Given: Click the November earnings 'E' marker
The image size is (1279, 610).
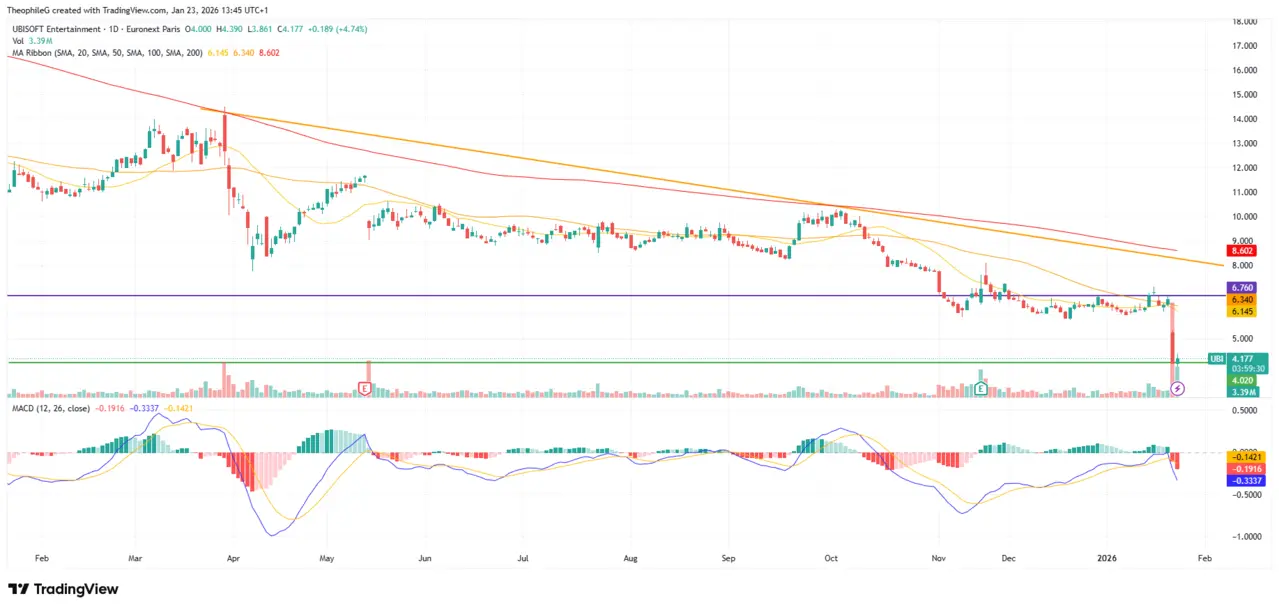Looking at the screenshot, I should tap(981, 387).
